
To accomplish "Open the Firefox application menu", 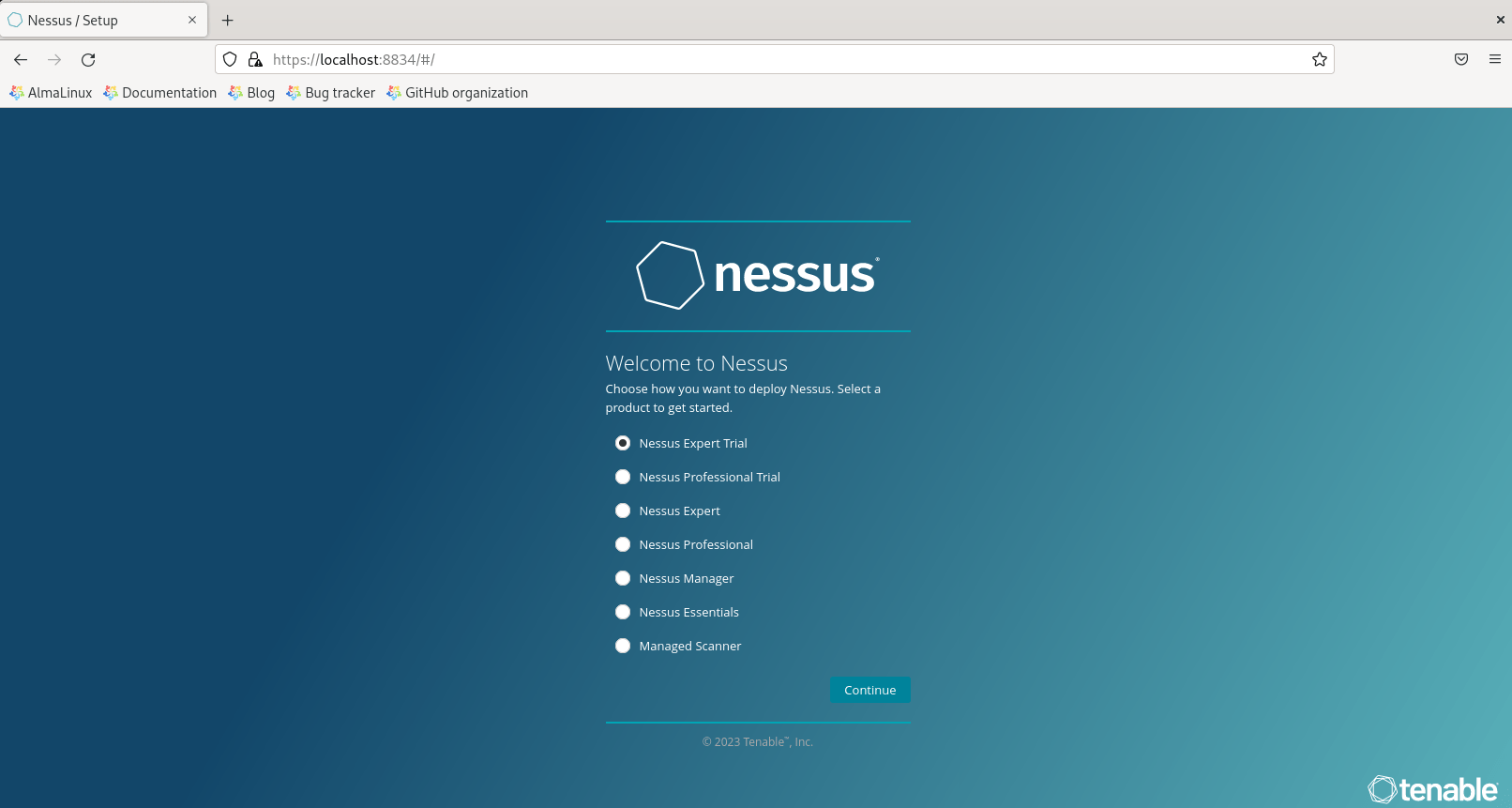I will coord(1495,60).
